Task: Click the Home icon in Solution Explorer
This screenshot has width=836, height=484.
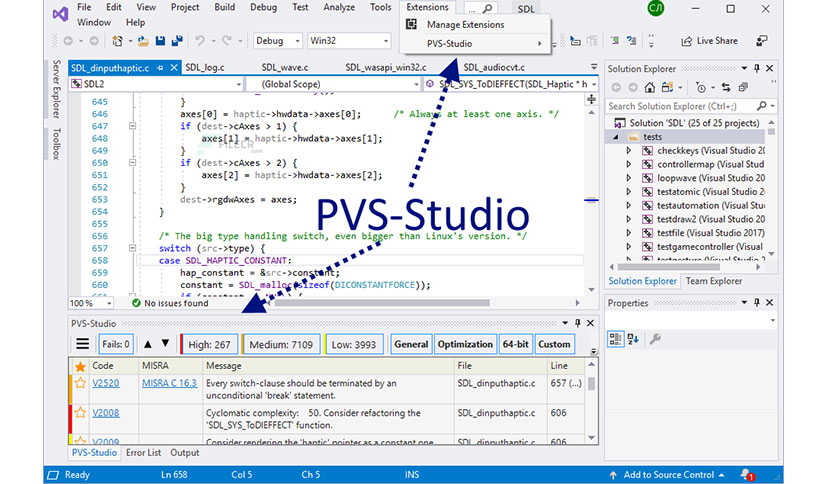Action: click(649, 87)
